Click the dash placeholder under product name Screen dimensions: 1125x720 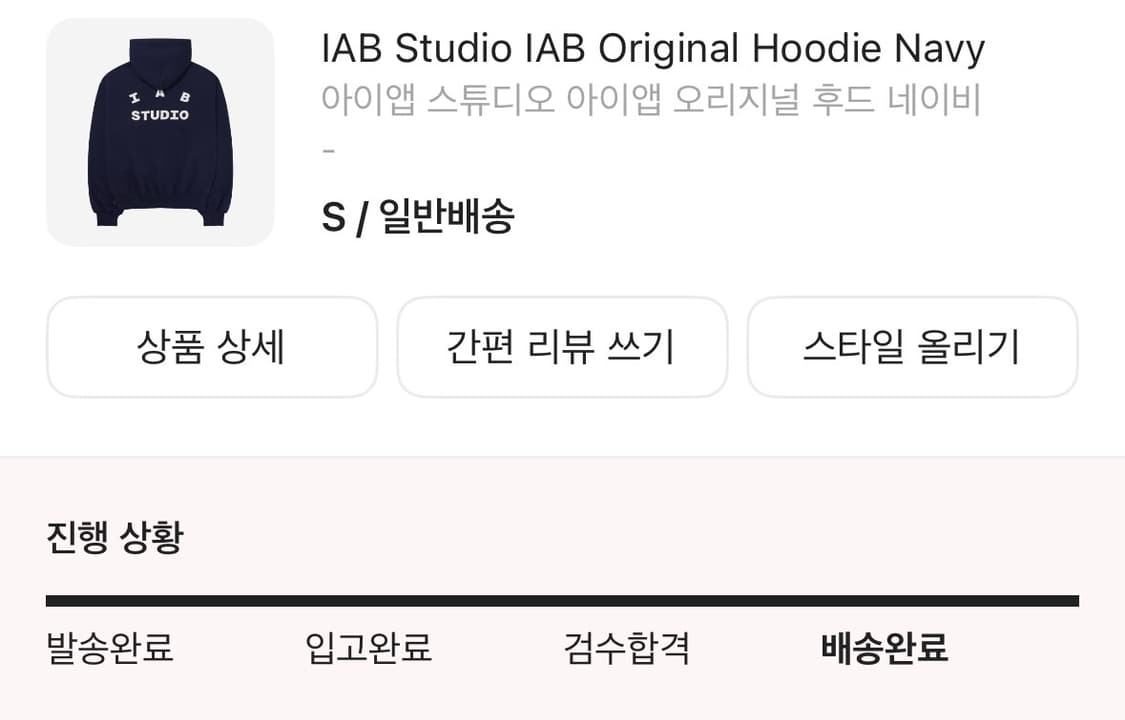[x=329, y=151]
